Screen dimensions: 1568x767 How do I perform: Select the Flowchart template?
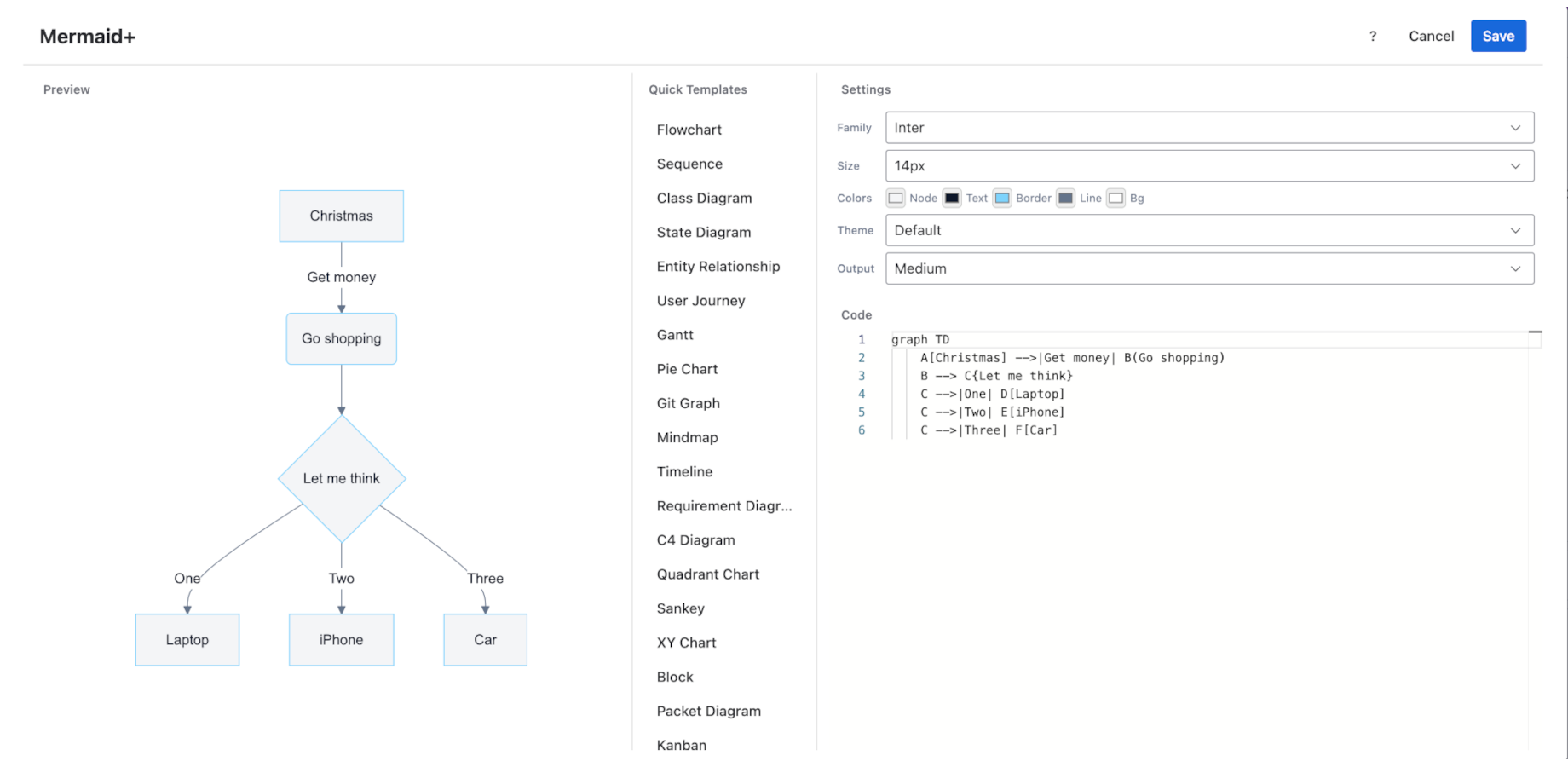tap(689, 130)
